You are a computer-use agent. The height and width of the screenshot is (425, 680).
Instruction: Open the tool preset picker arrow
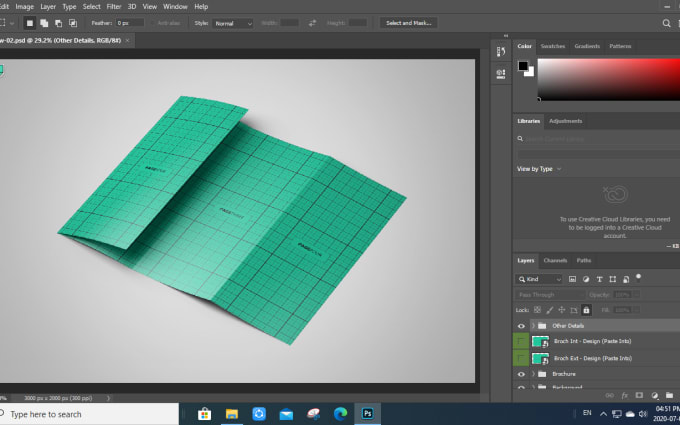[x=12, y=23]
